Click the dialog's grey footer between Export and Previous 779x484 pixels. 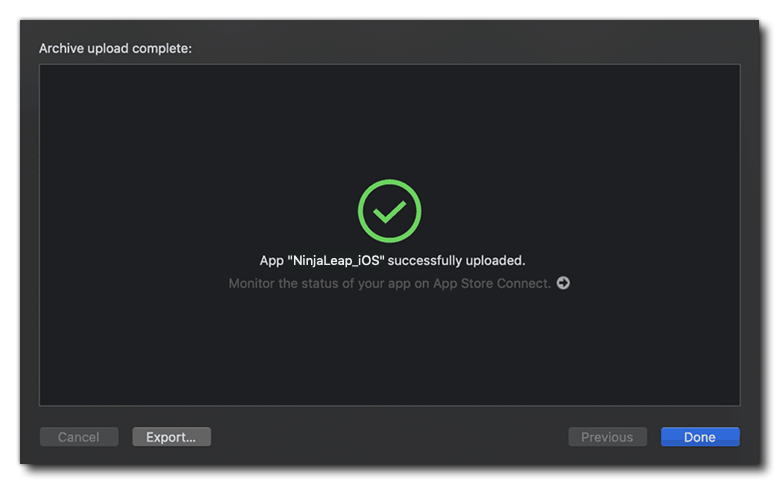(390, 437)
